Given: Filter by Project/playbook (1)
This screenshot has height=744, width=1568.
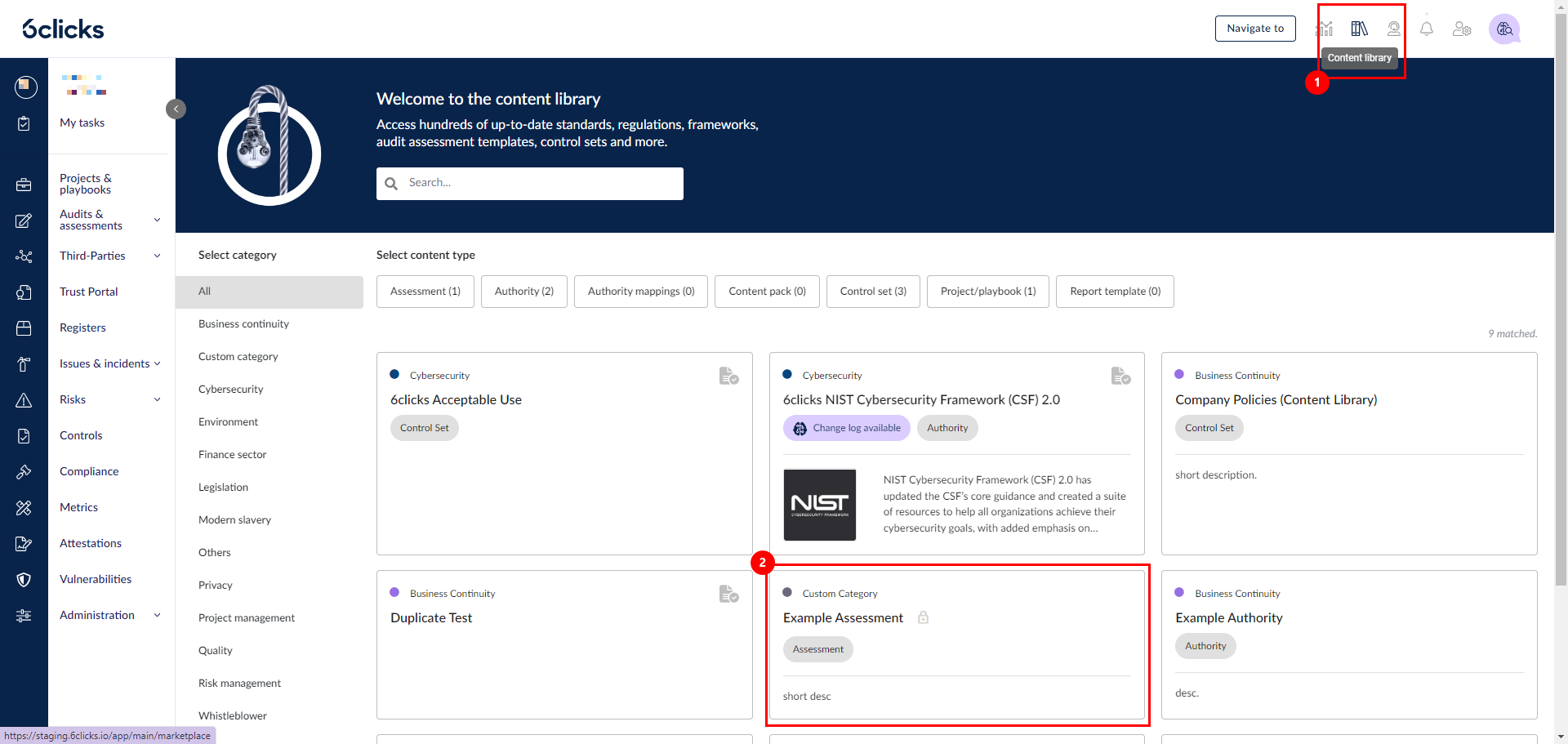Looking at the screenshot, I should 988,292.
